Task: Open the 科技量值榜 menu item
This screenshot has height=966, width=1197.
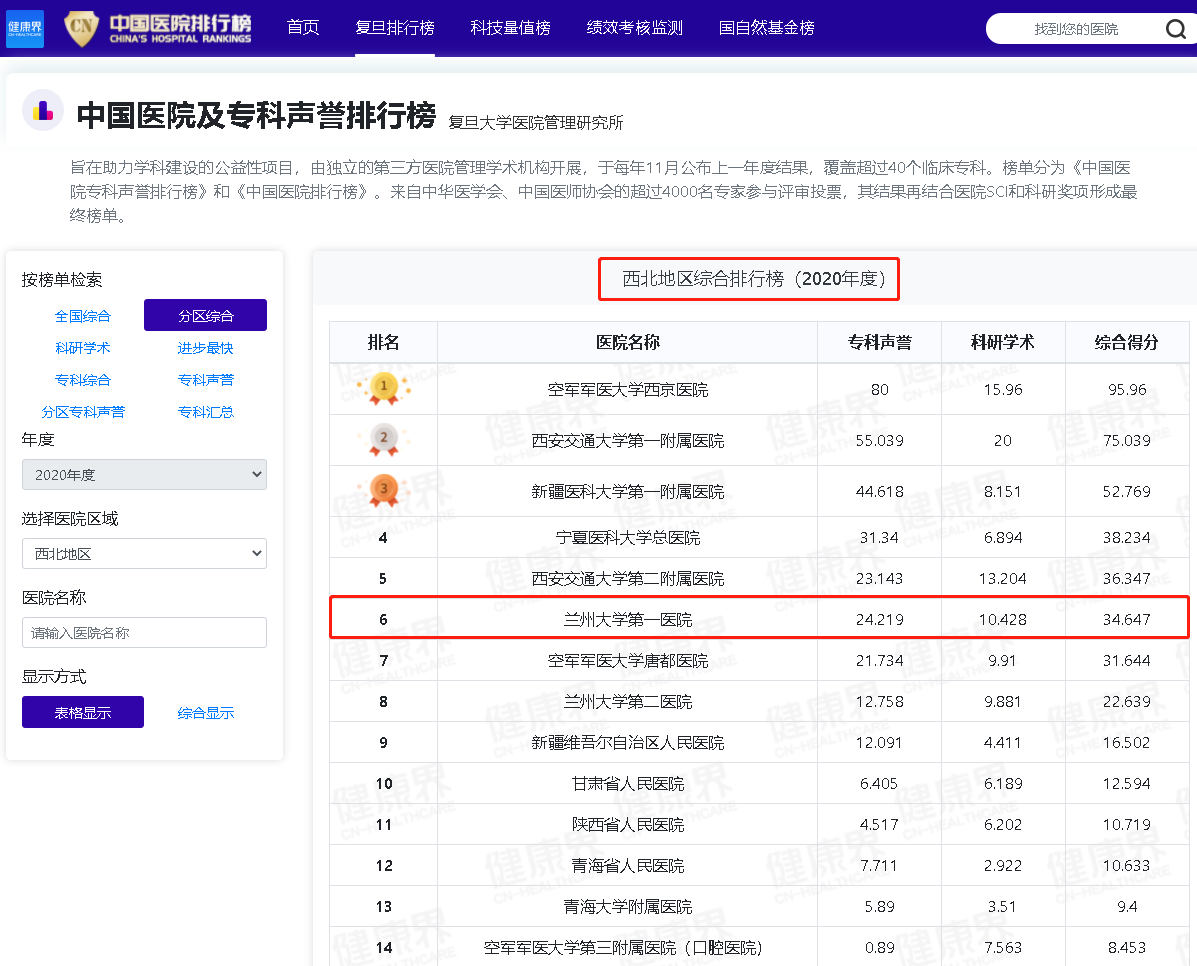Action: [x=511, y=27]
